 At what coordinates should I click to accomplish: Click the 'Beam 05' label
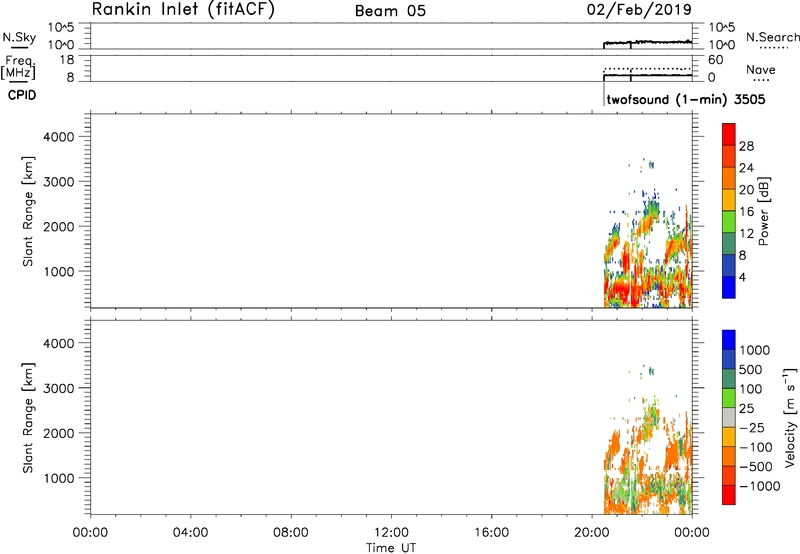tap(390, 11)
